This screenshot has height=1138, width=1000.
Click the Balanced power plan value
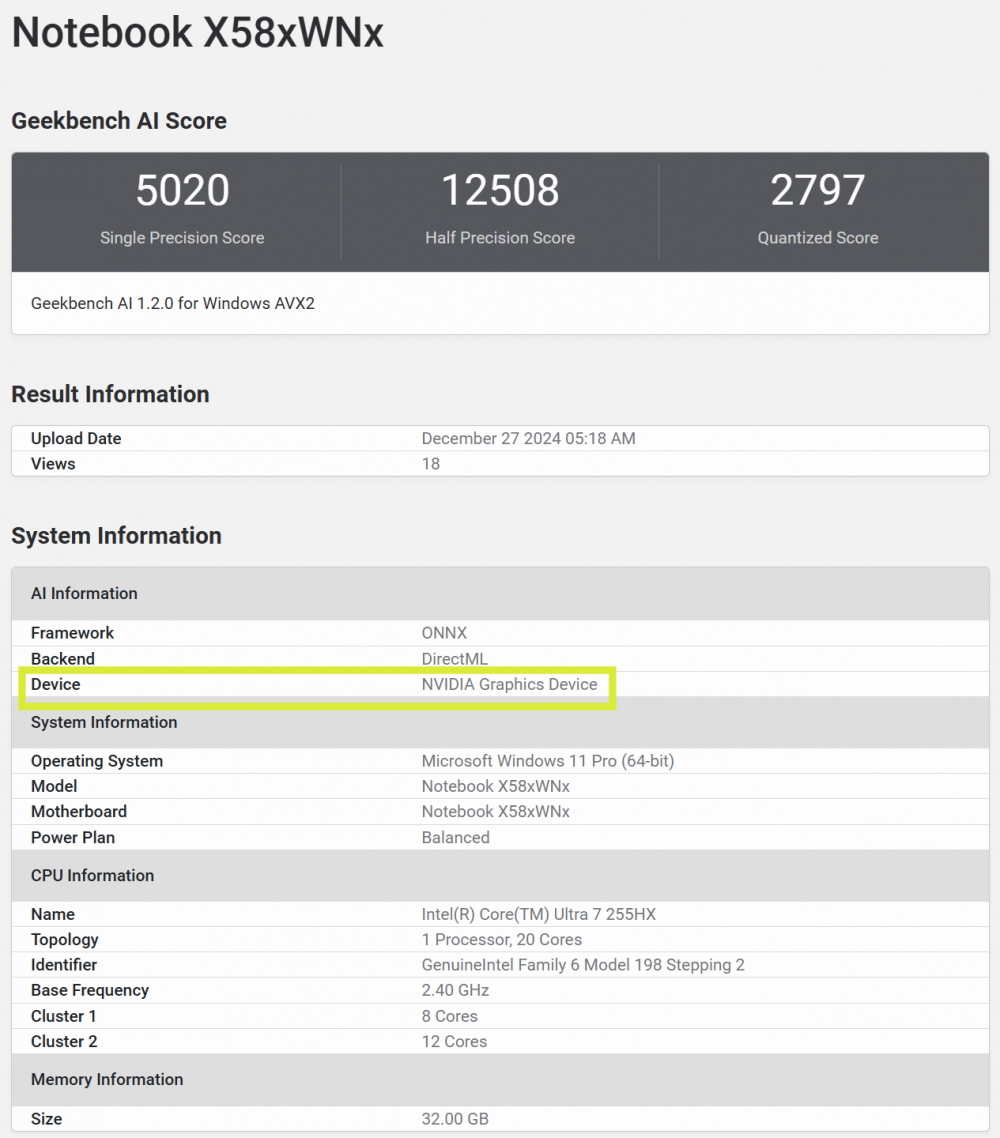click(x=456, y=838)
